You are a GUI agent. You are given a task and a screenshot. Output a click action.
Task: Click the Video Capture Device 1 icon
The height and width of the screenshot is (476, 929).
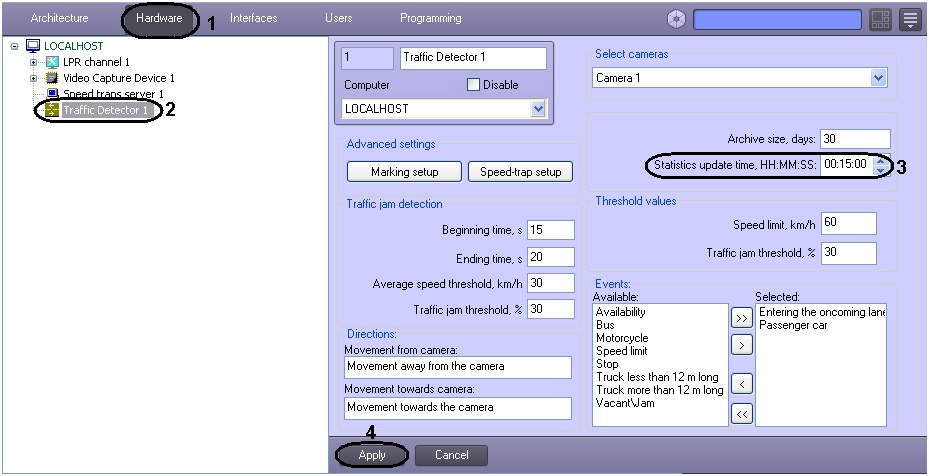tap(53, 78)
